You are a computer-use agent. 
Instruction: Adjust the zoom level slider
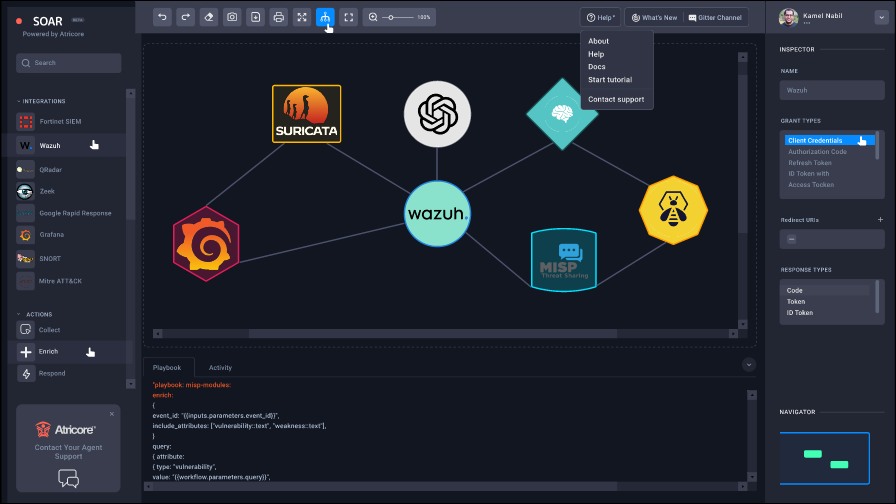click(x=398, y=17)
